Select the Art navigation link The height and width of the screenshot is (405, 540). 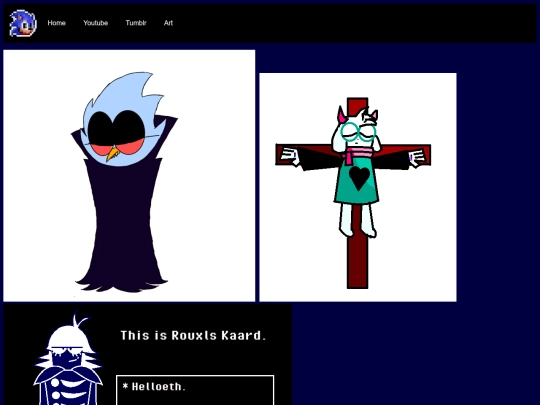tap(168, 23)
